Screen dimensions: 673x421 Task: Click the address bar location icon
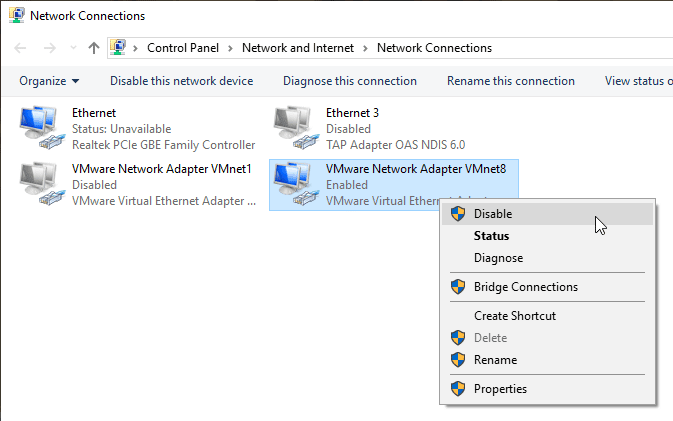pos(118,48)
